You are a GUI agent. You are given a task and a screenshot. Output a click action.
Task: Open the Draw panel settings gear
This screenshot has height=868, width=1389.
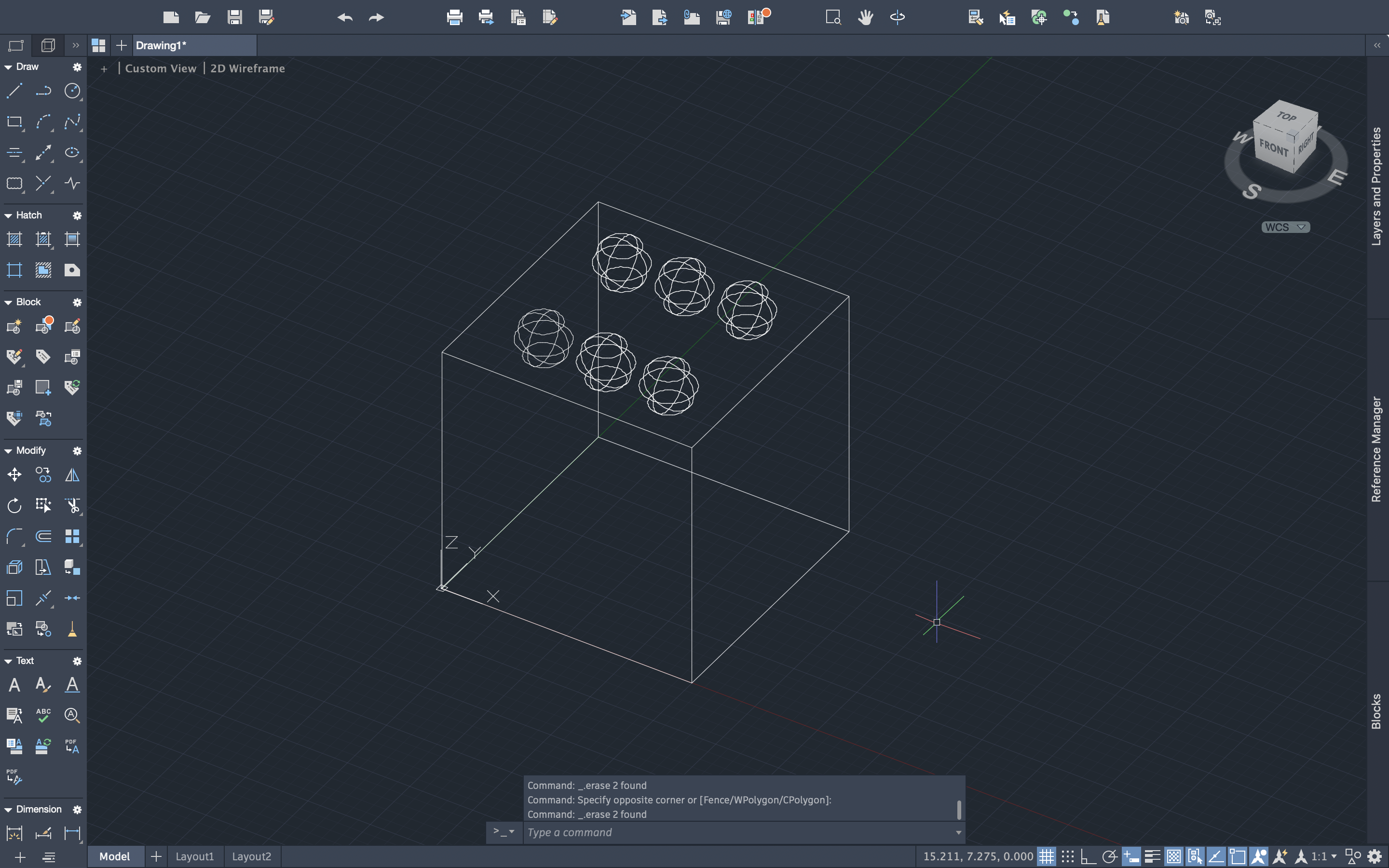click(77, 67)
